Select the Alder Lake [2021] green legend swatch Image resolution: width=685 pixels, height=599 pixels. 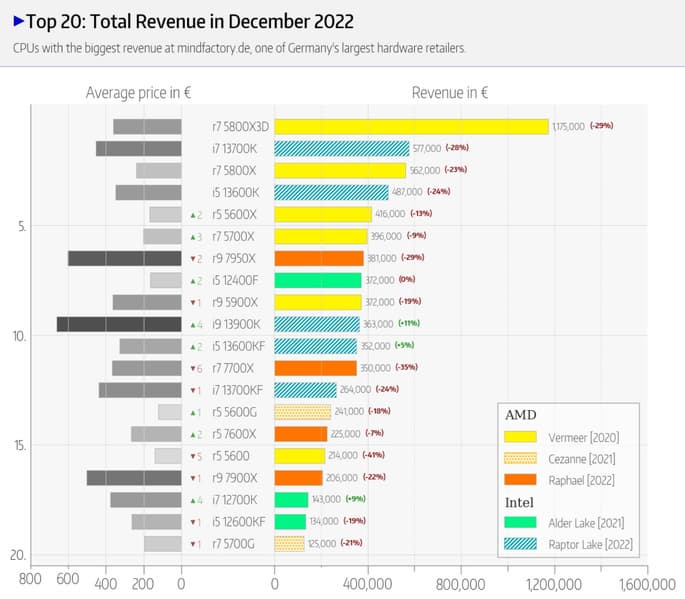tap(520, 523)
